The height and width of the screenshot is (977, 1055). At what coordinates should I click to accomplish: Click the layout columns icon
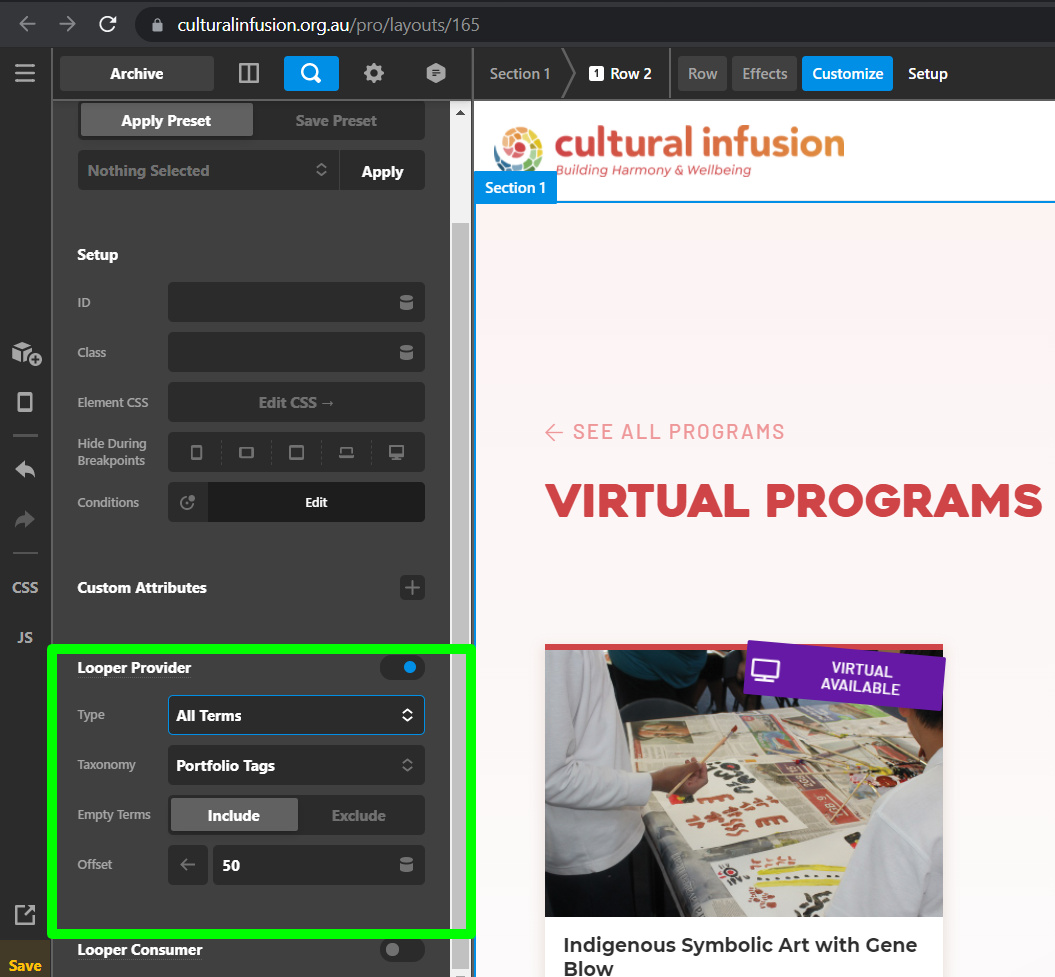coord(249,73)
